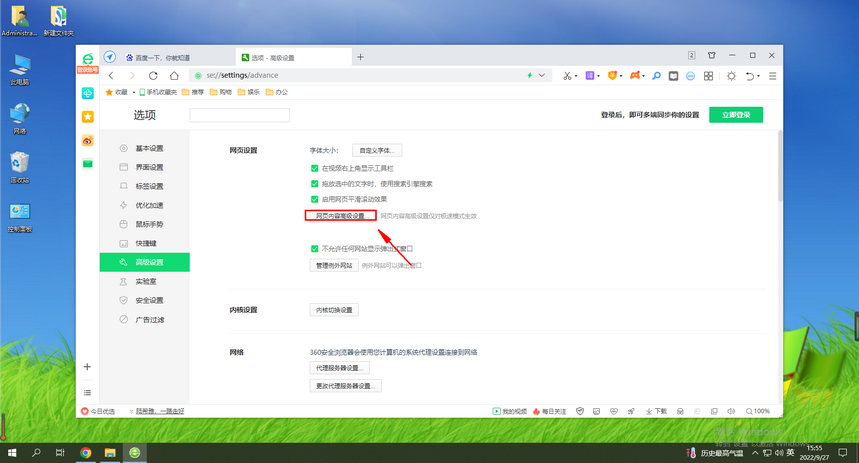Click the settings page vertical scrollbar
Screen dimensions: 859x463
(x=780, y=165)
